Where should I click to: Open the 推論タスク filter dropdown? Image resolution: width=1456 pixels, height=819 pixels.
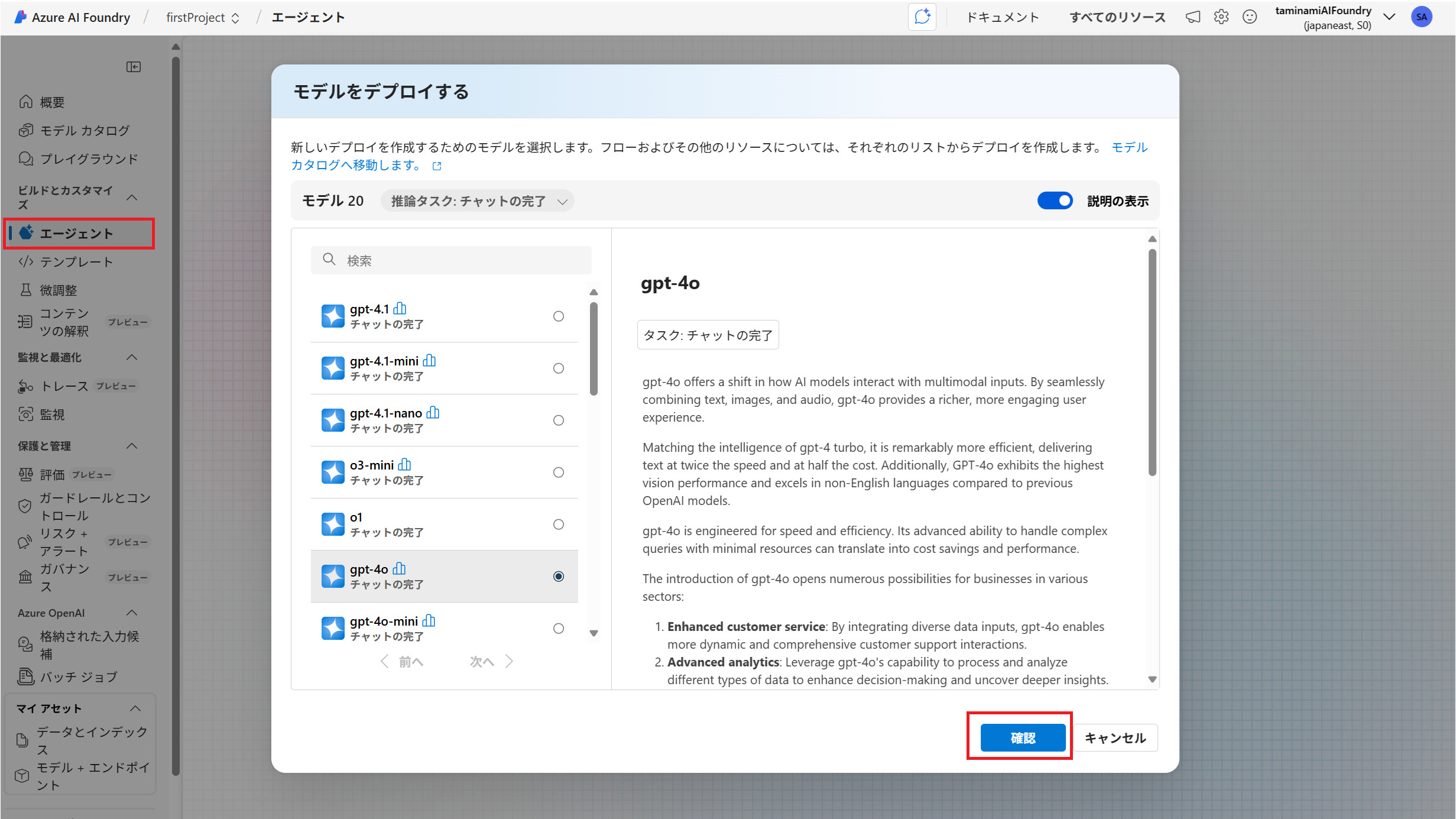[x=478, y=201]
